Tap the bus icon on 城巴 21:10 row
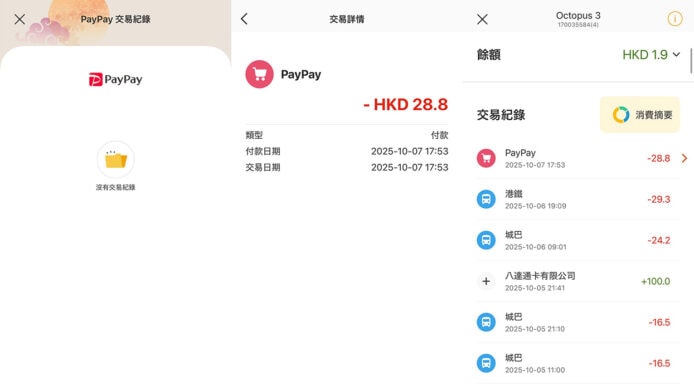The image size is (694, 390). (486, 322)
